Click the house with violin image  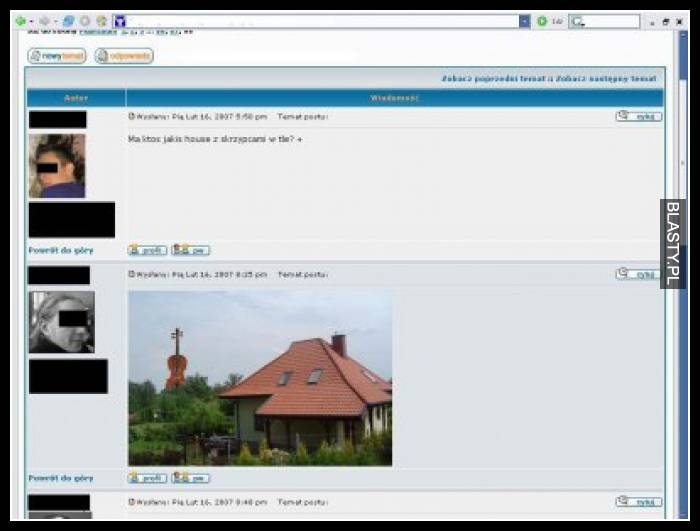point(260,378)
